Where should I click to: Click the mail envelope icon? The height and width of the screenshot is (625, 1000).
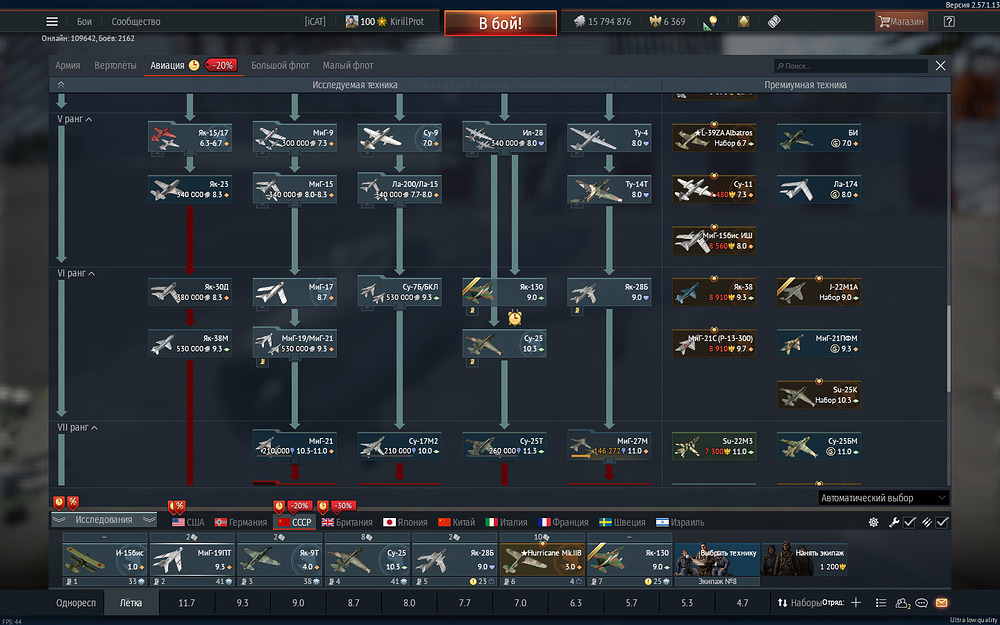(941, 603)
